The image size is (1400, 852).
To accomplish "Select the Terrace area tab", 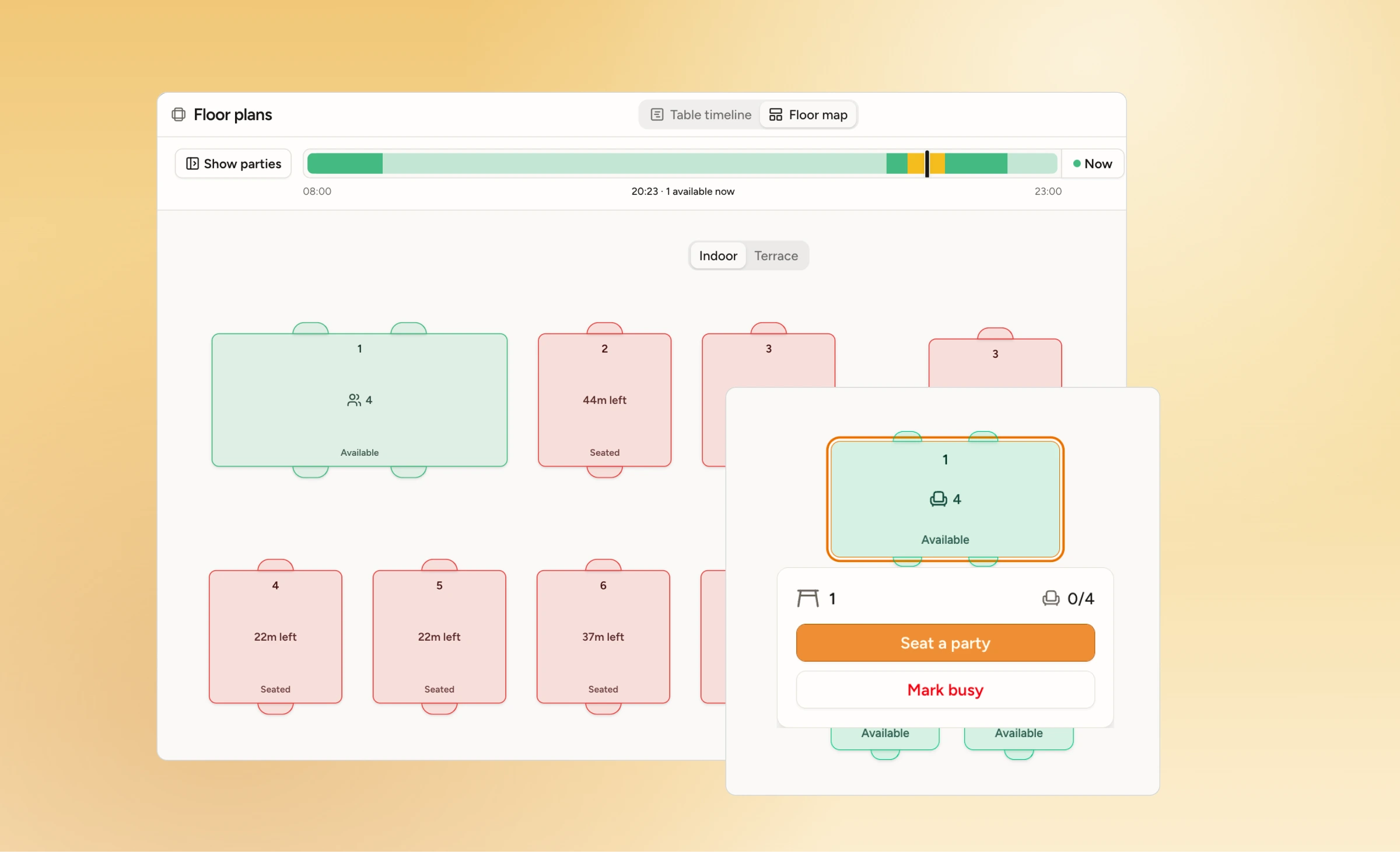I will [776, 256].
